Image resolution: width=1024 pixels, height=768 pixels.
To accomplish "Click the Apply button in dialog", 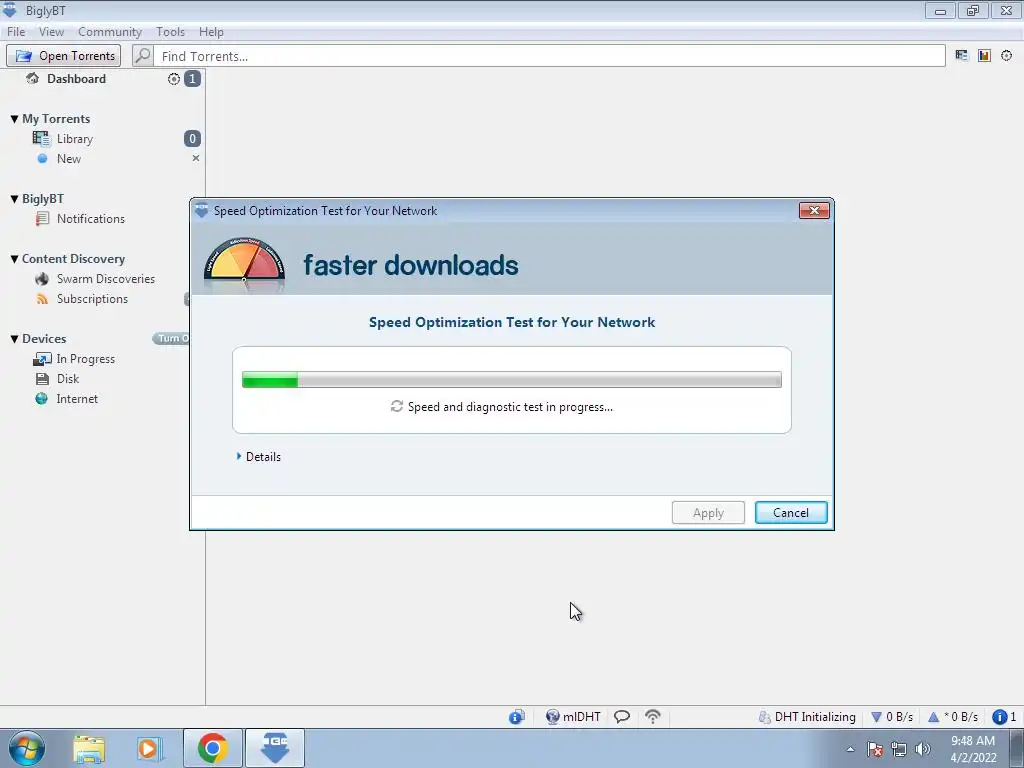I will point(708,513).
